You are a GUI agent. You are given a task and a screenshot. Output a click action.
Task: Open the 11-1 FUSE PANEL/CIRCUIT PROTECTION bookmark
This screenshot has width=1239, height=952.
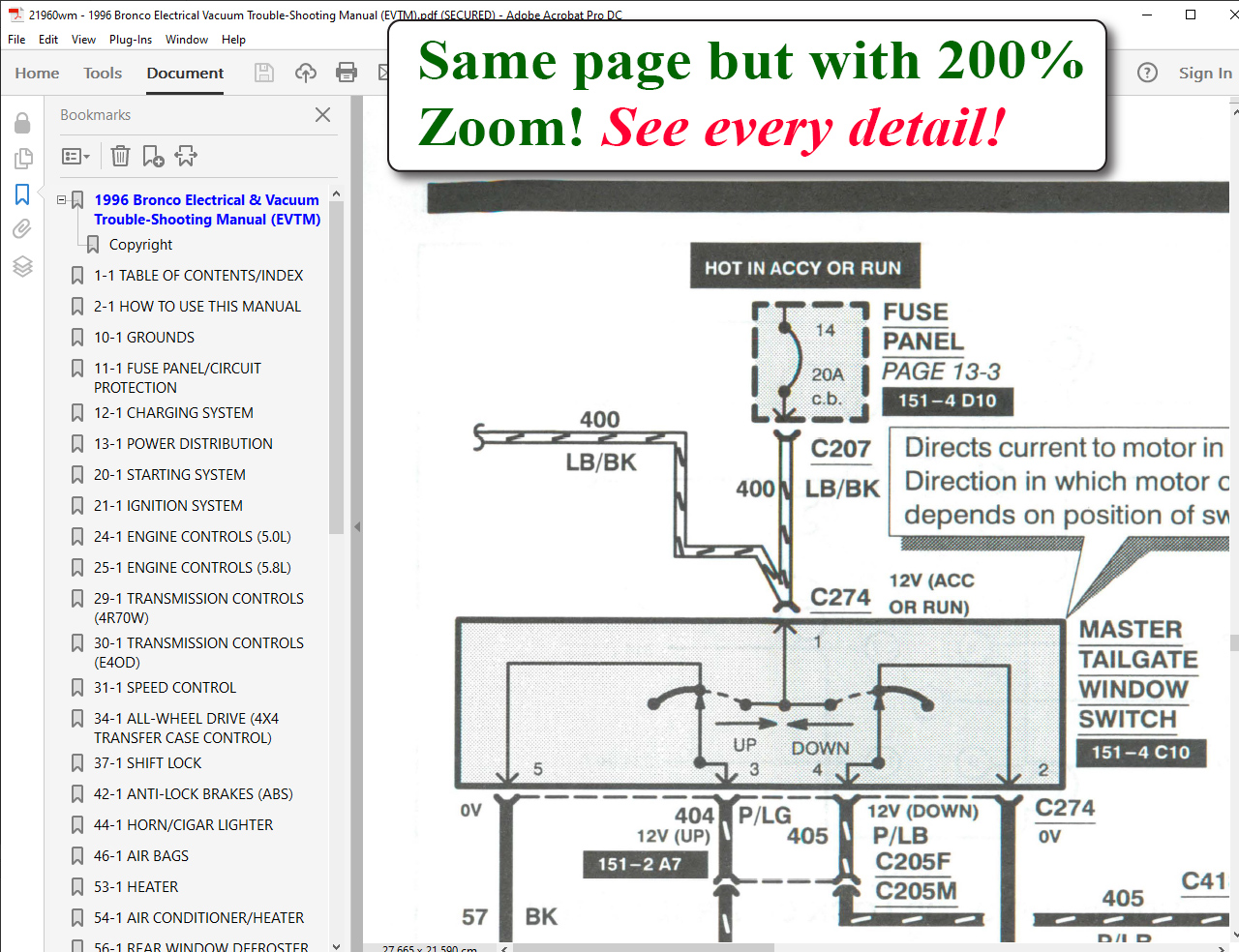[x=177, y=378]
